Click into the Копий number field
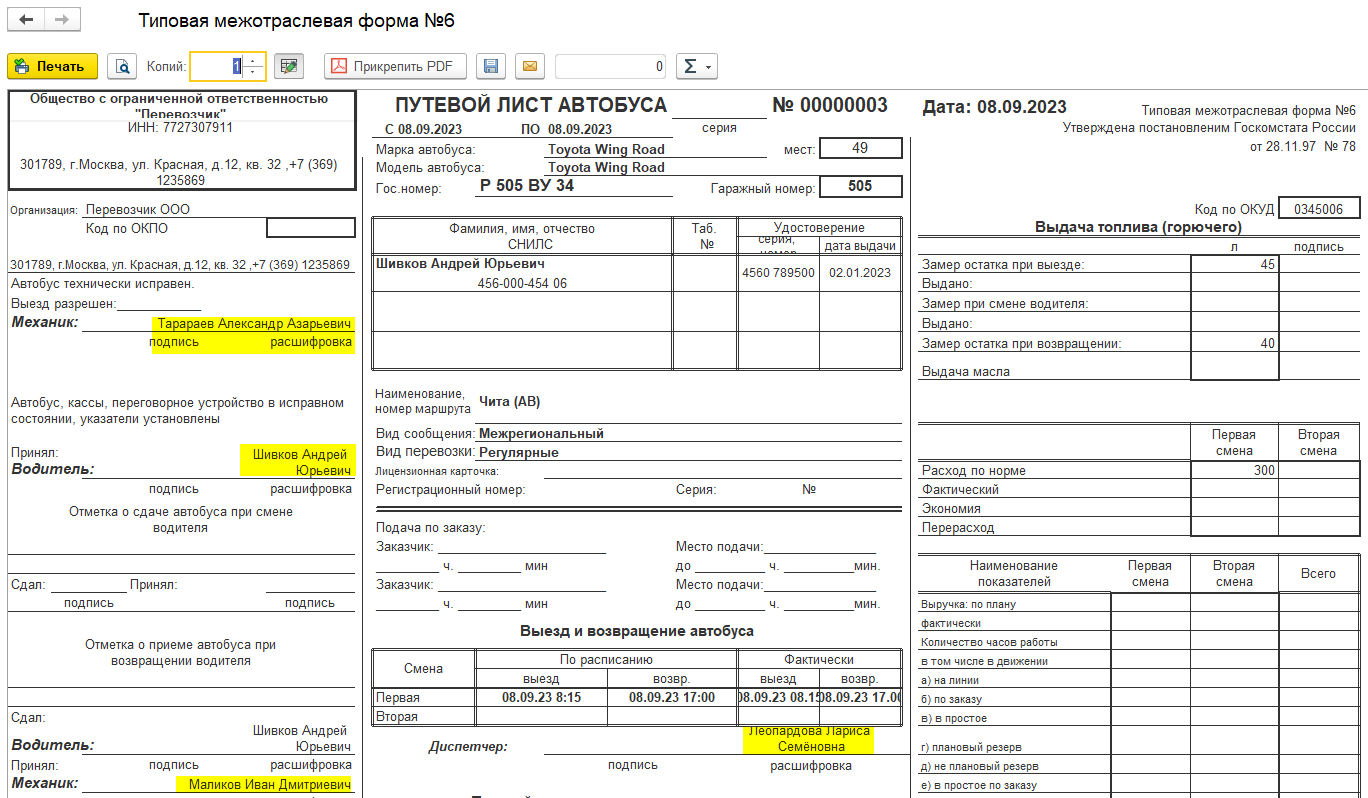Screen dimensions: 1368x798 218,66
